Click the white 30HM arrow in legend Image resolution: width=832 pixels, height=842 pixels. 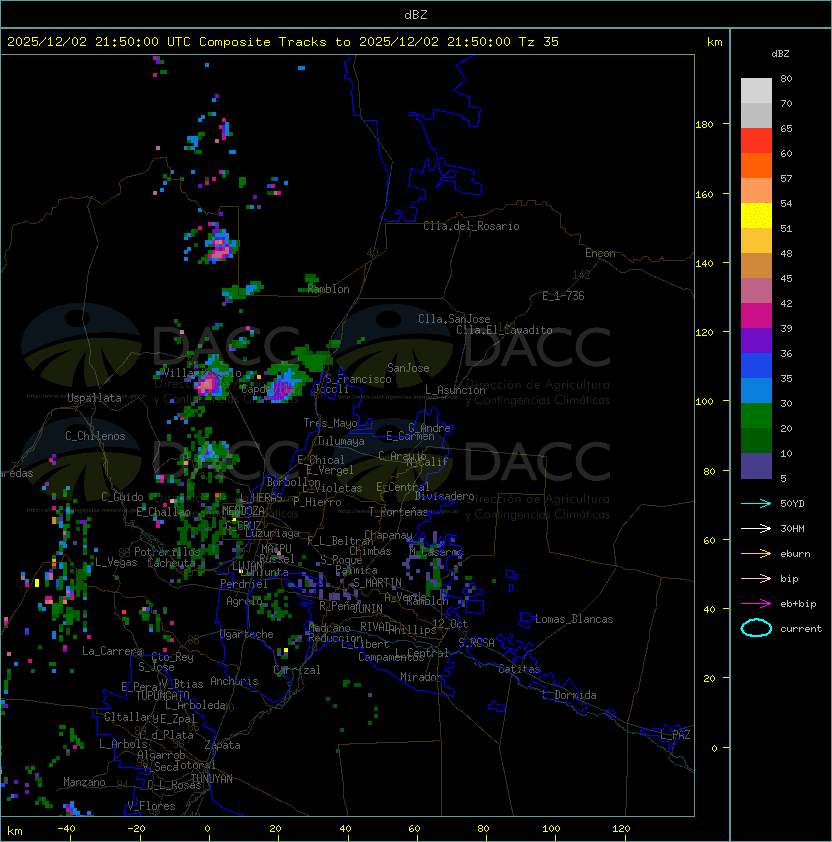(756, 528)
